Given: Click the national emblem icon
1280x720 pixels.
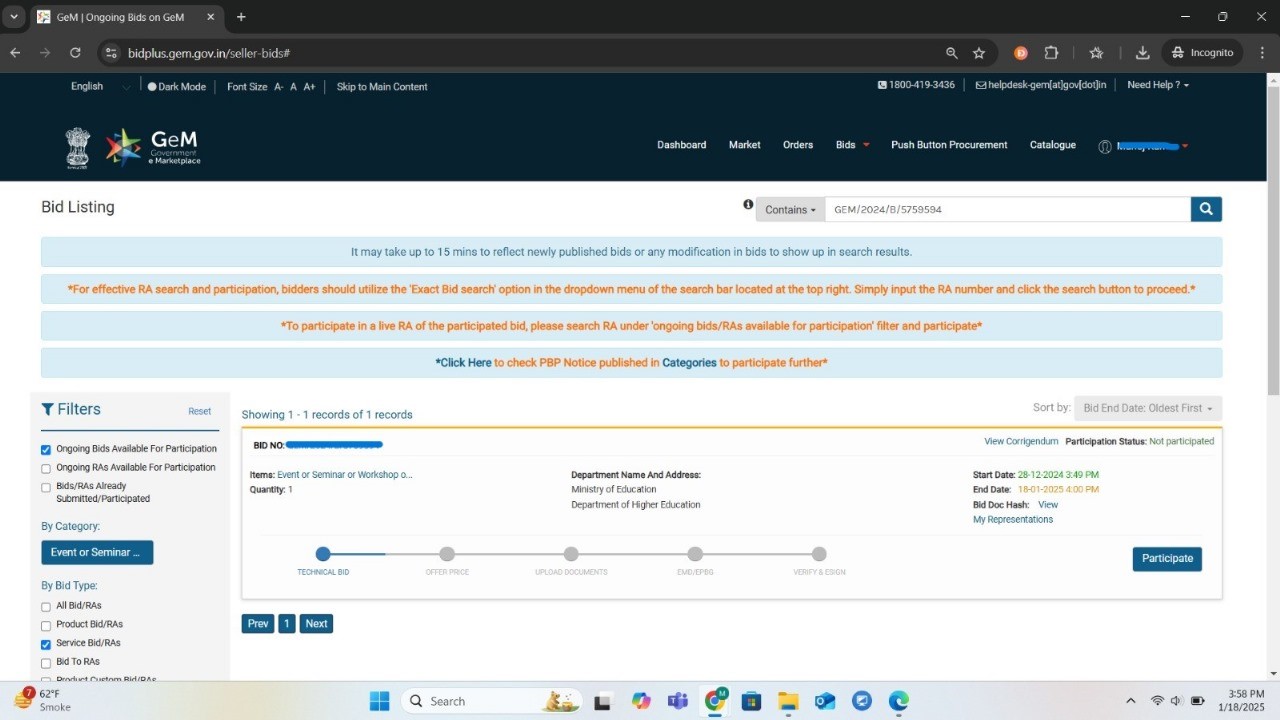Looking at the screenshot, I should [x=78, y=147].
